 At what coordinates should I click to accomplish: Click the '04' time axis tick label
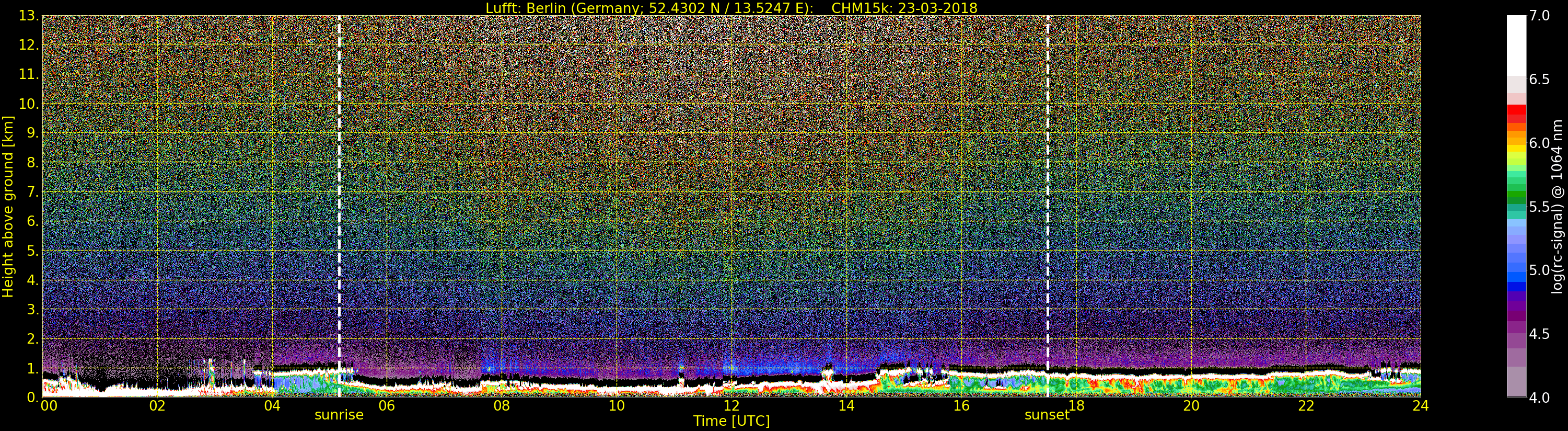[272, 405]
